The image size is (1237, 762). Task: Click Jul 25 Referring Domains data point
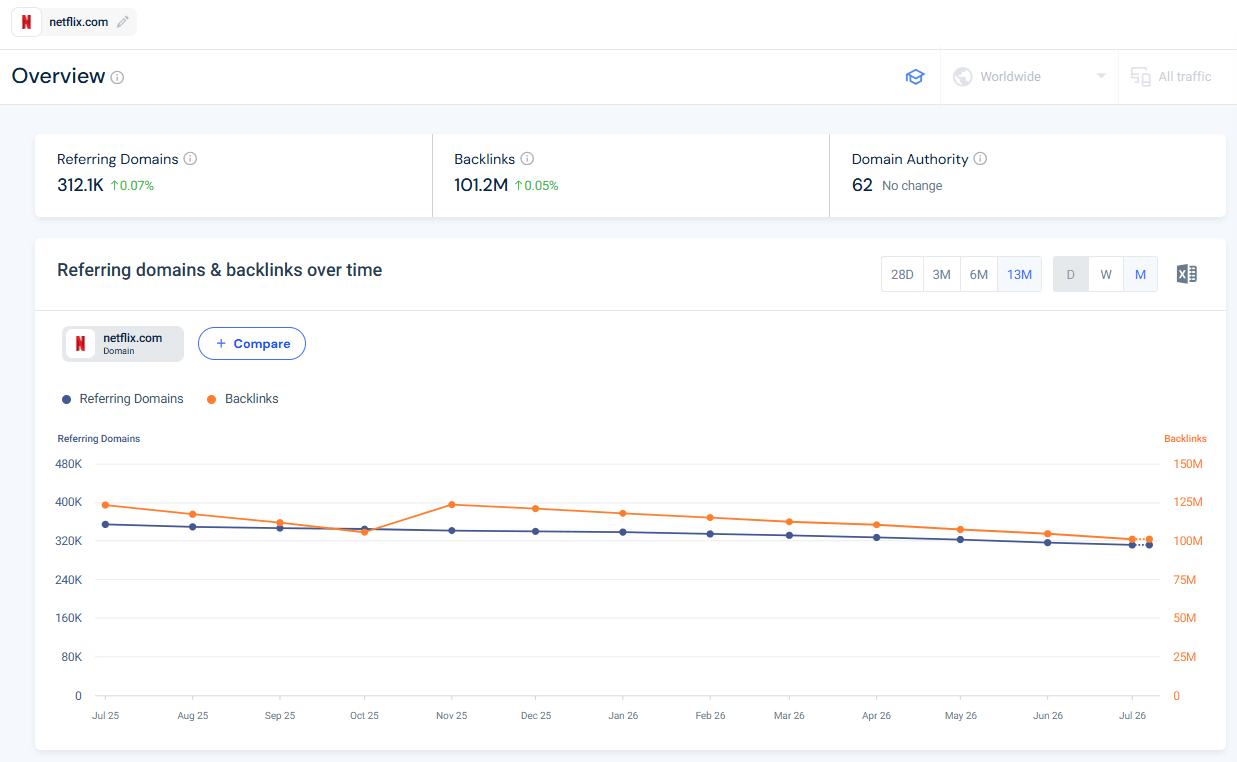tap(105, 524)
